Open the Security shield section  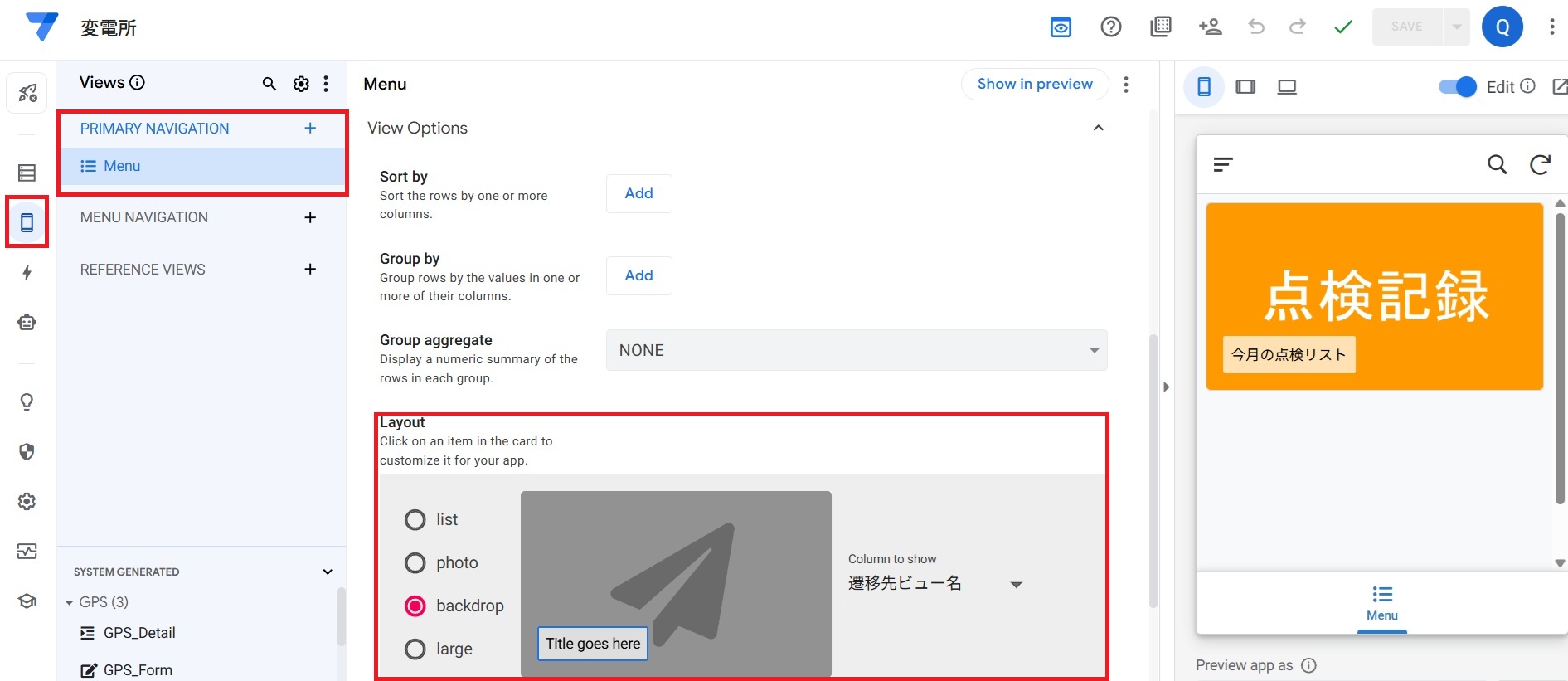point(27,452)
